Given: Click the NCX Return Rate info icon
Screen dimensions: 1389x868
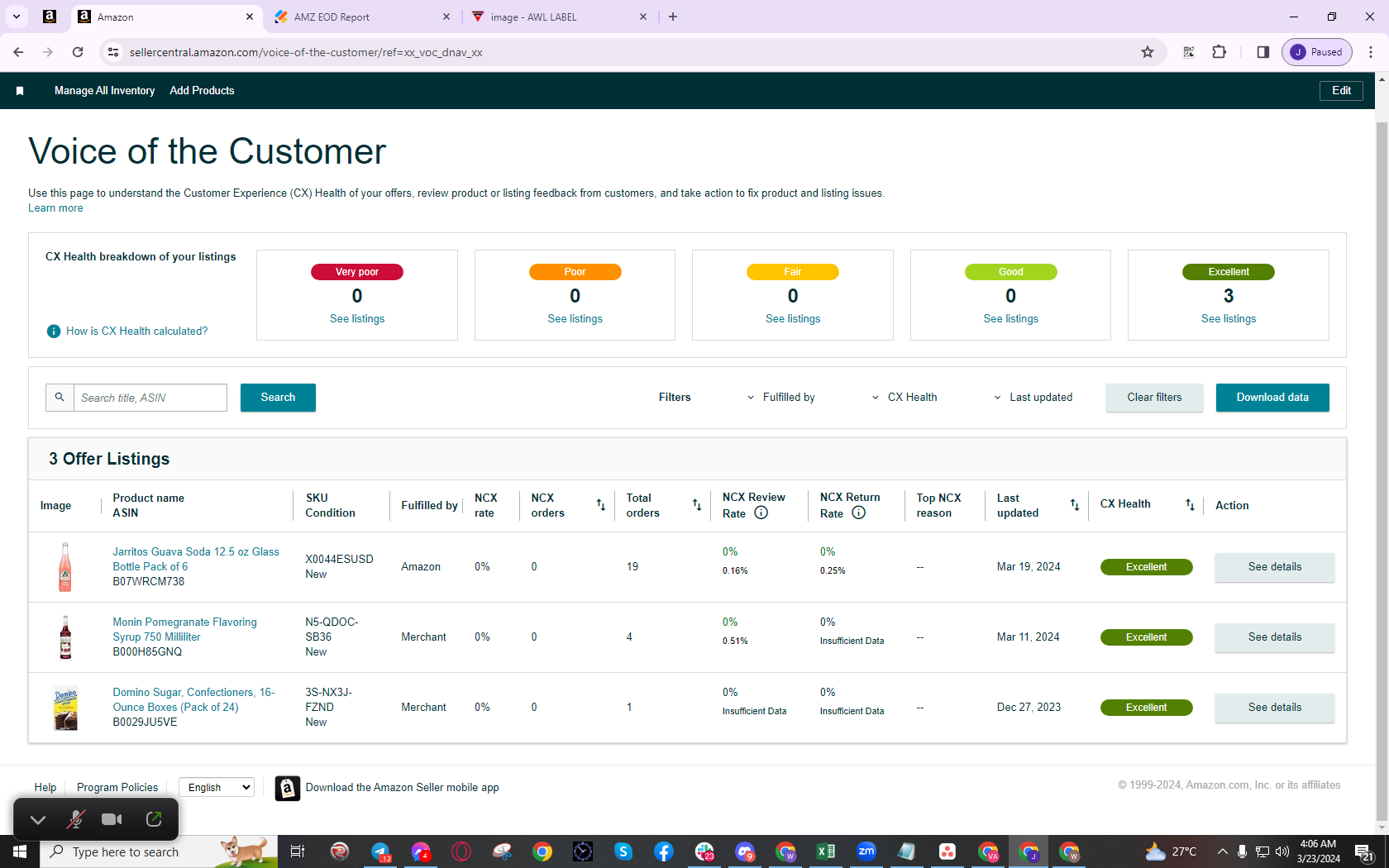Looking at the screenshot, I should coord(859,513).
